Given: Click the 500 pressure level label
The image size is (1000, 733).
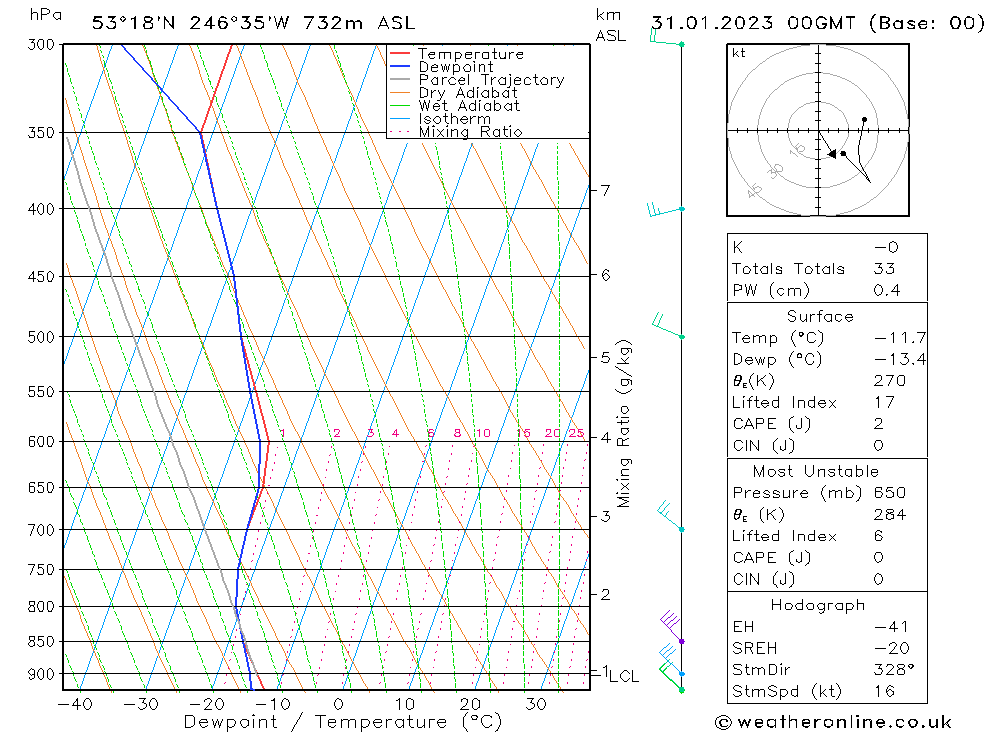Looking at the screenshot, I should pyautogui.click(x=41, y=337).
